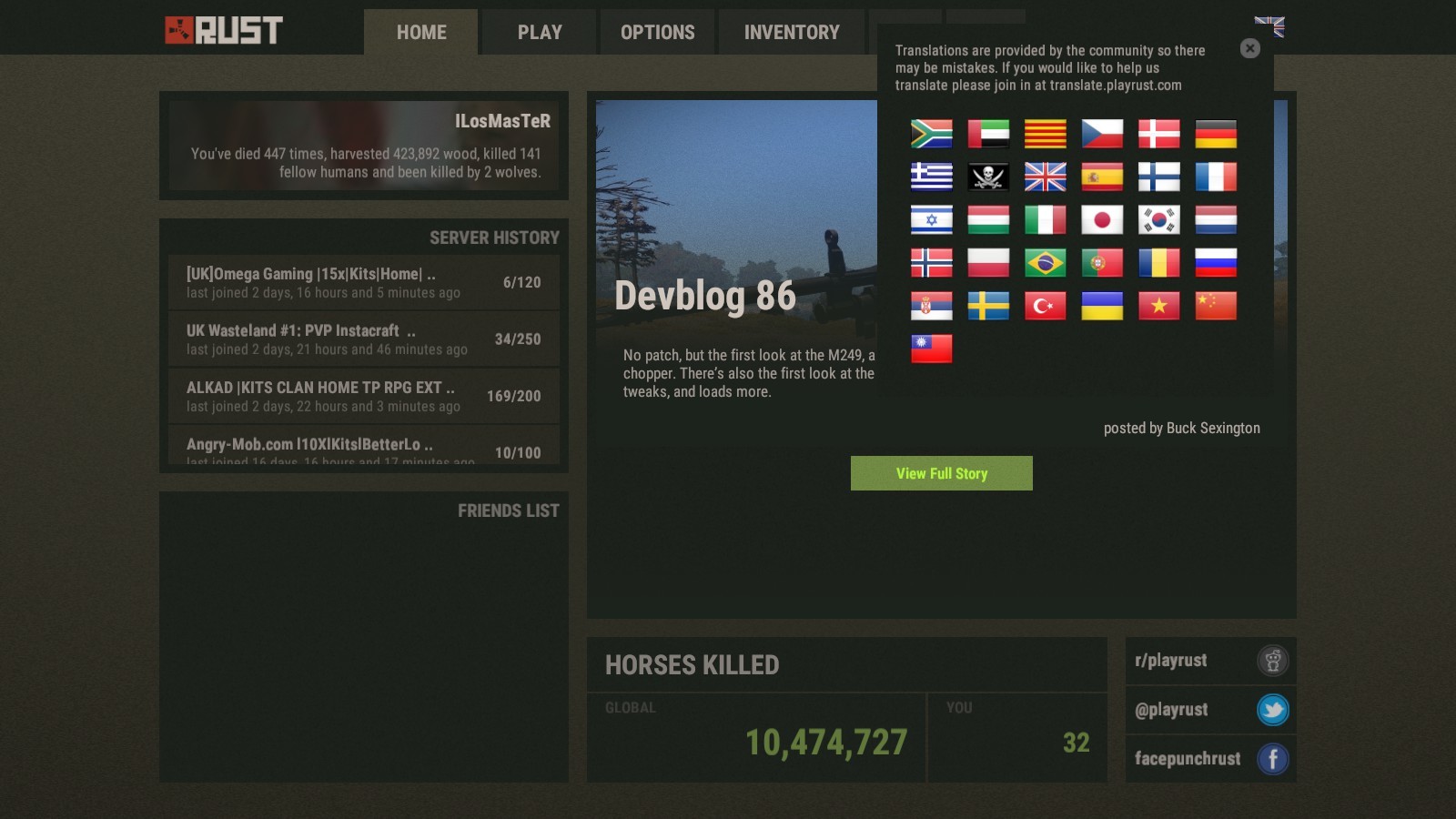Join ALKAD KITS CLAN HOME server

click(364, 396)
